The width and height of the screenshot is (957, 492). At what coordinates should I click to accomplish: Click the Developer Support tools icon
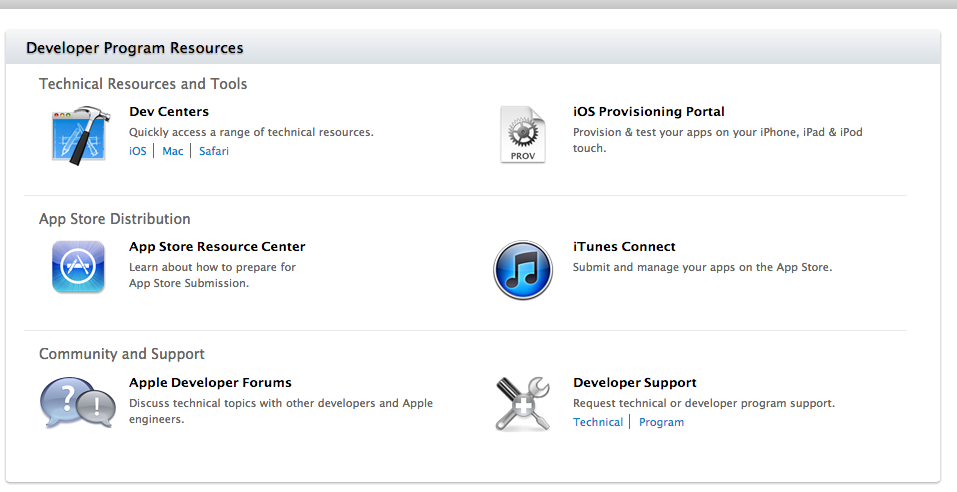(523, 403)
